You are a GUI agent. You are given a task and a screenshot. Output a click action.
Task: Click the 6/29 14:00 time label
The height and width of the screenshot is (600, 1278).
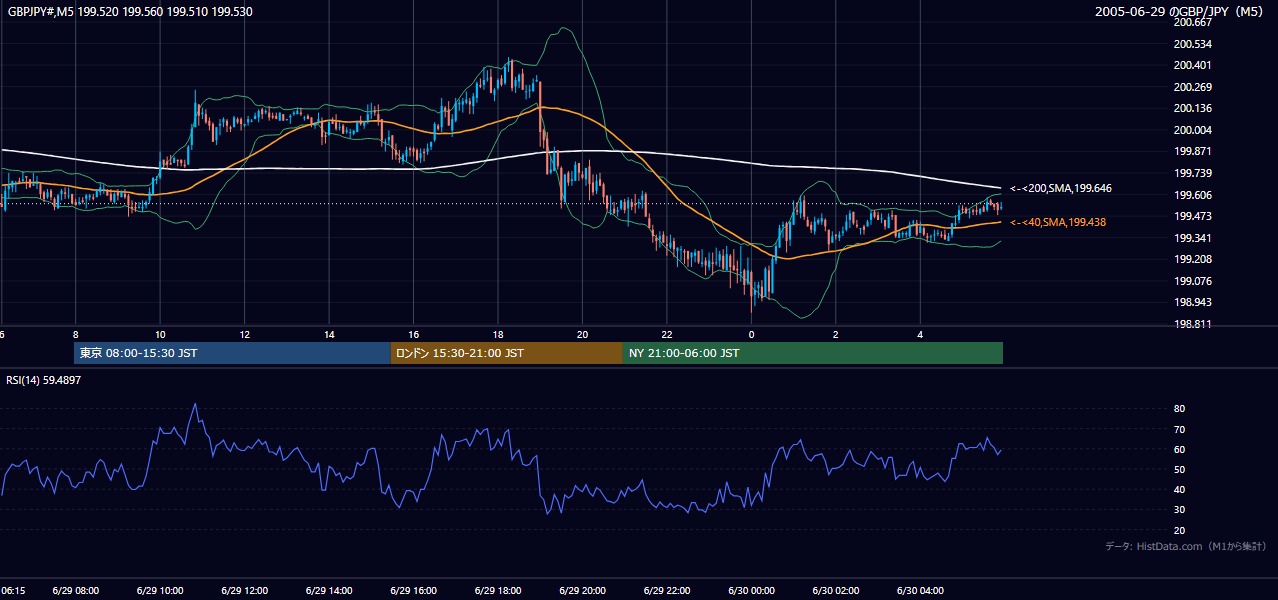(x=329, y=591)
